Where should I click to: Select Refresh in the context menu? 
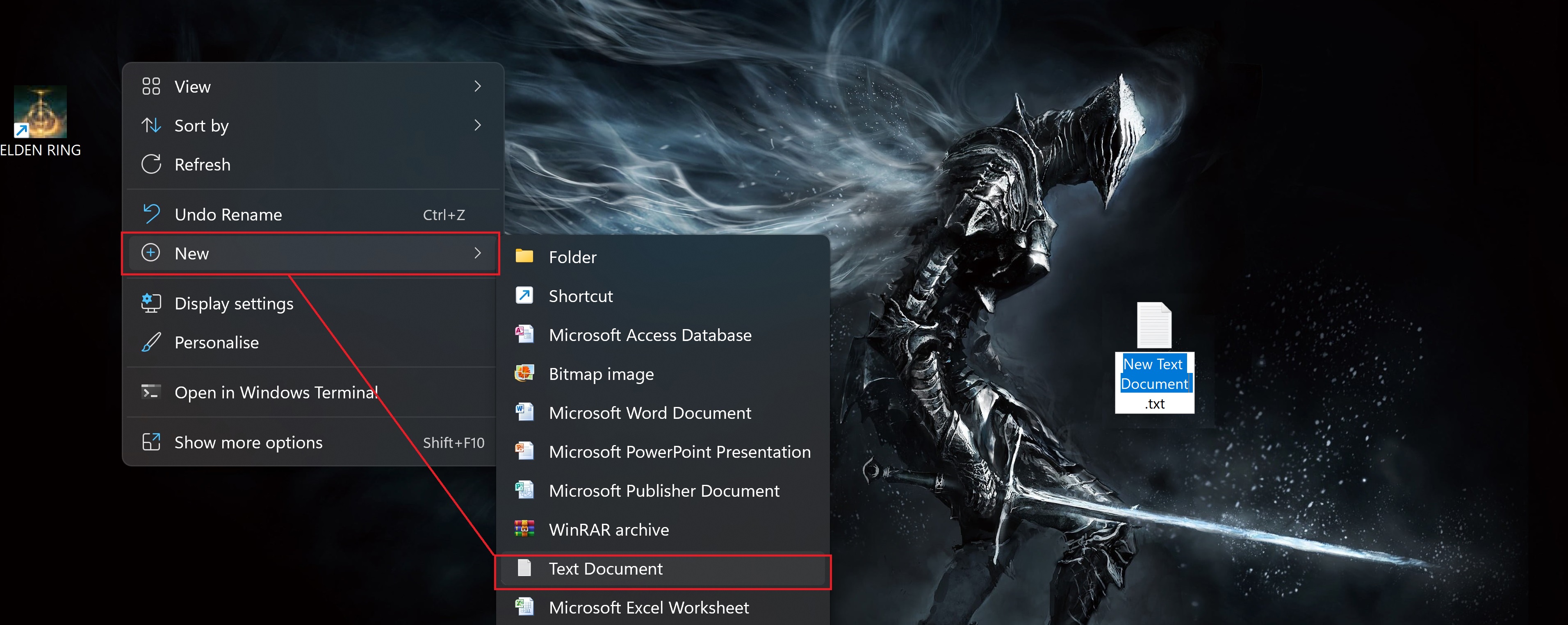coord(202,164)
